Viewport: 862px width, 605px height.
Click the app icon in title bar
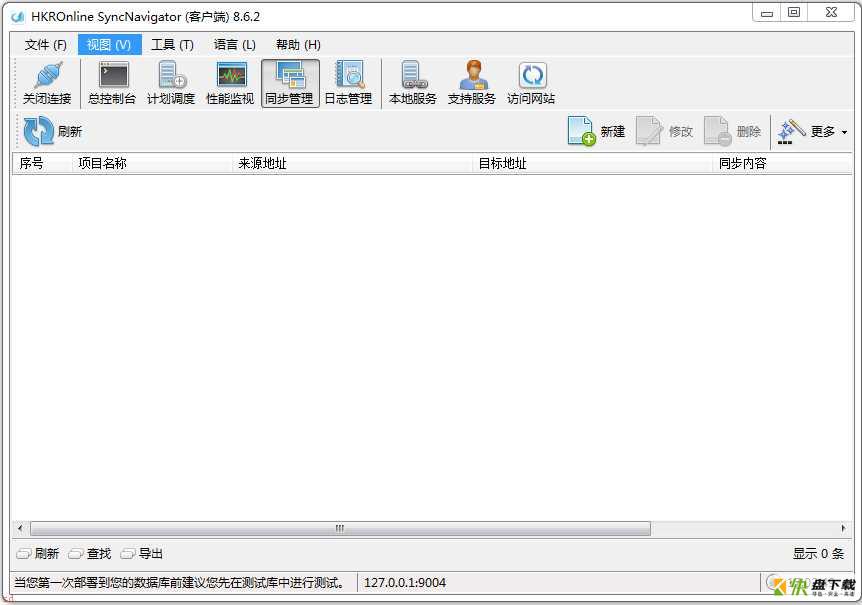tap(18, 16)
